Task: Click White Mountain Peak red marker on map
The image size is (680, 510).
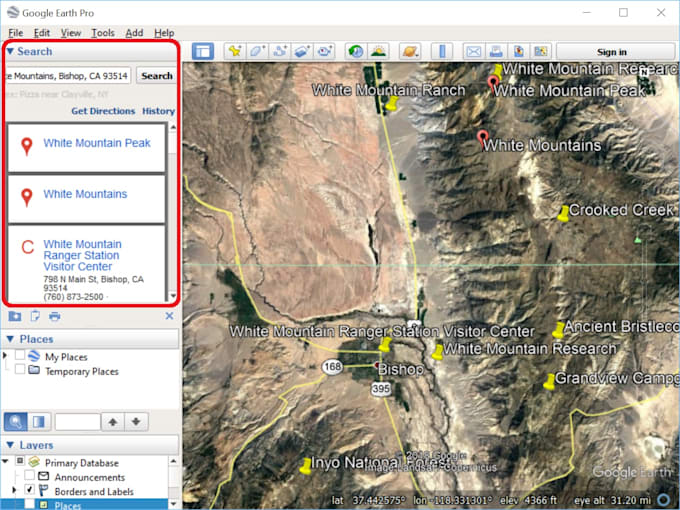Action: 493,83
